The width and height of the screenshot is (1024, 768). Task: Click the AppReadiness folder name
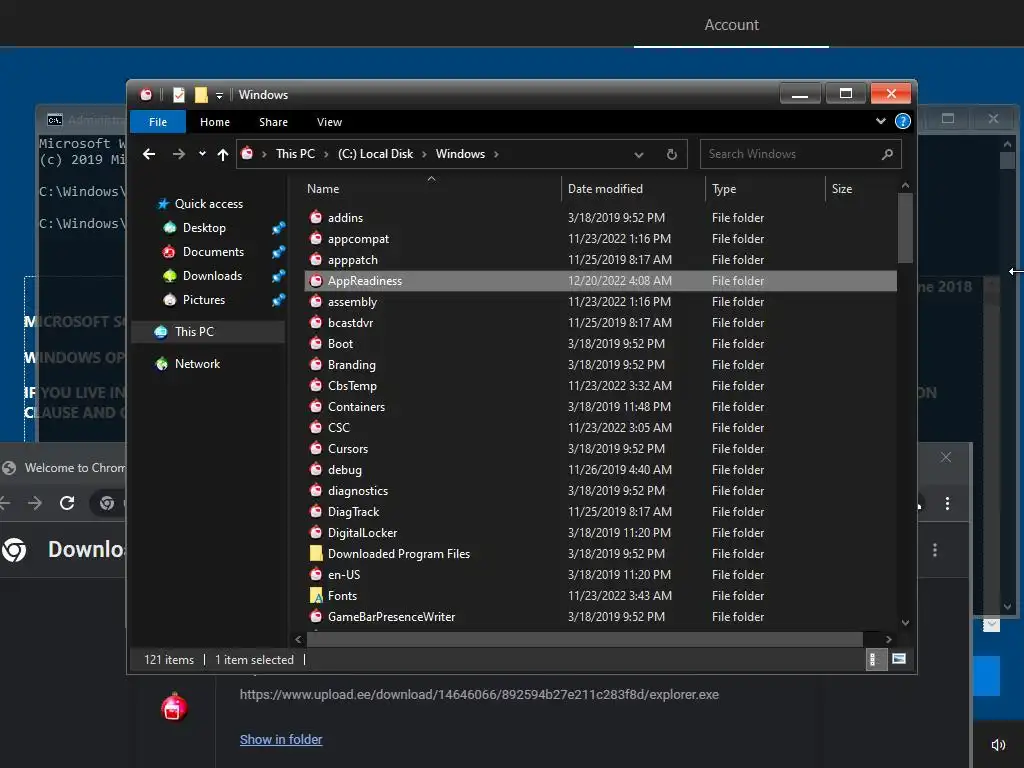[364, 281]
